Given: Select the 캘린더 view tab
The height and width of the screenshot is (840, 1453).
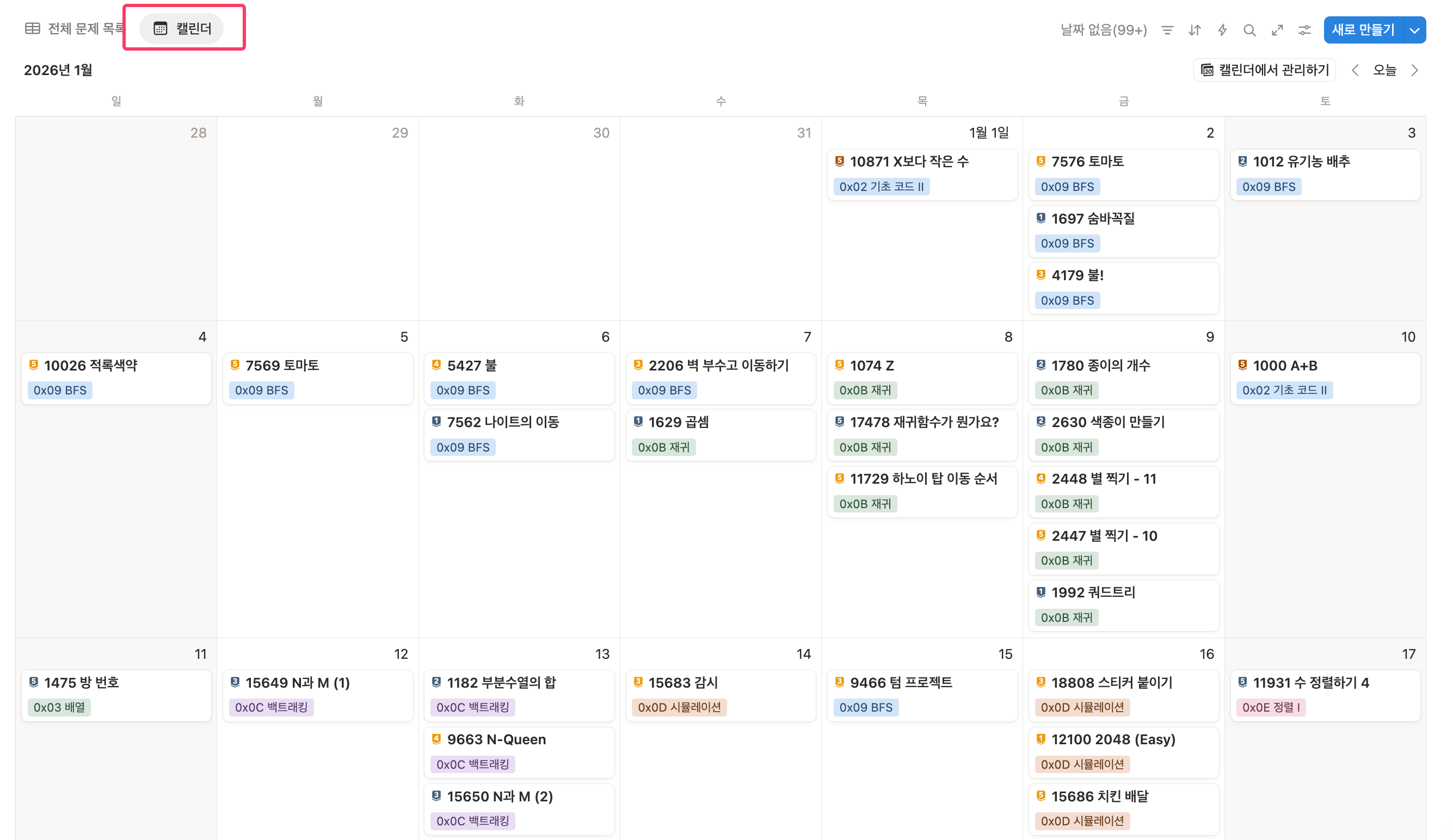Looking at the screenshot, I should pos(182,28).
